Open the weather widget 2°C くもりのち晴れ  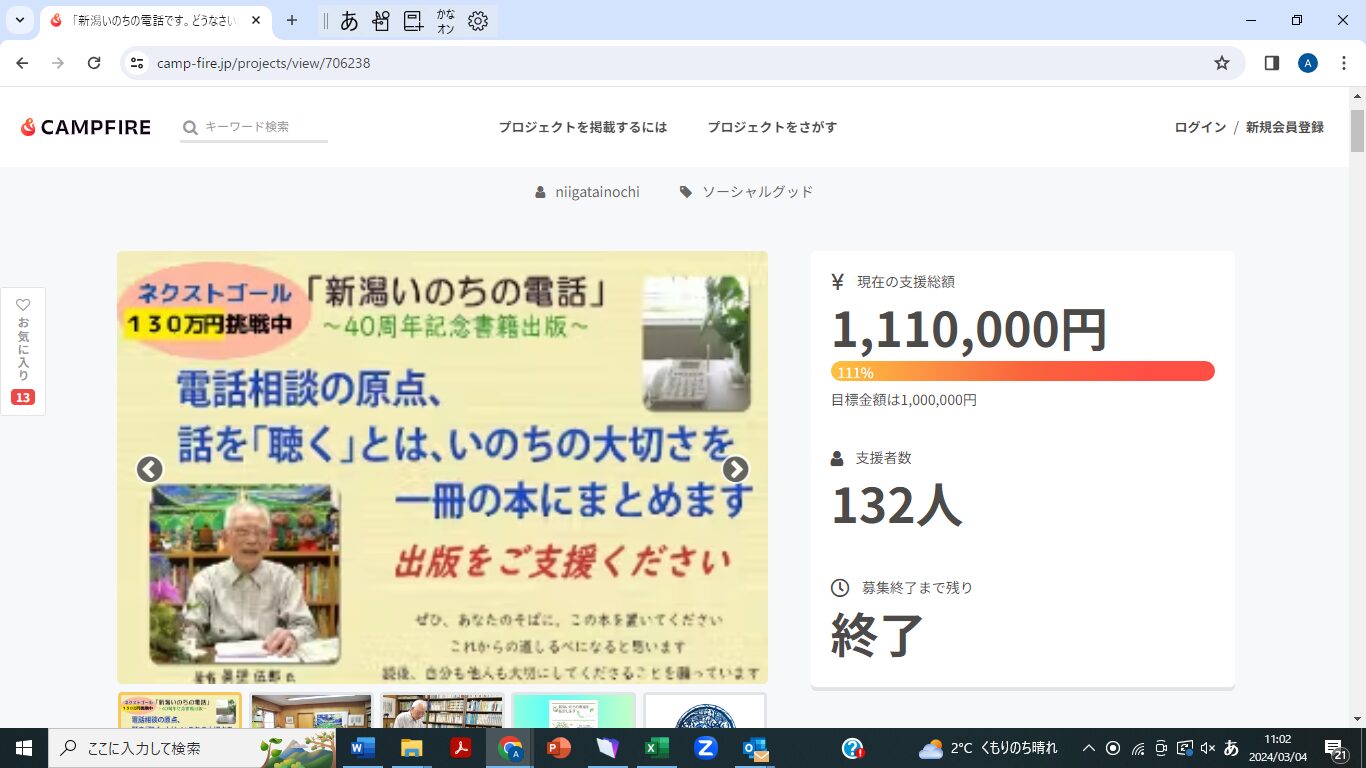(x=988, y=748)
